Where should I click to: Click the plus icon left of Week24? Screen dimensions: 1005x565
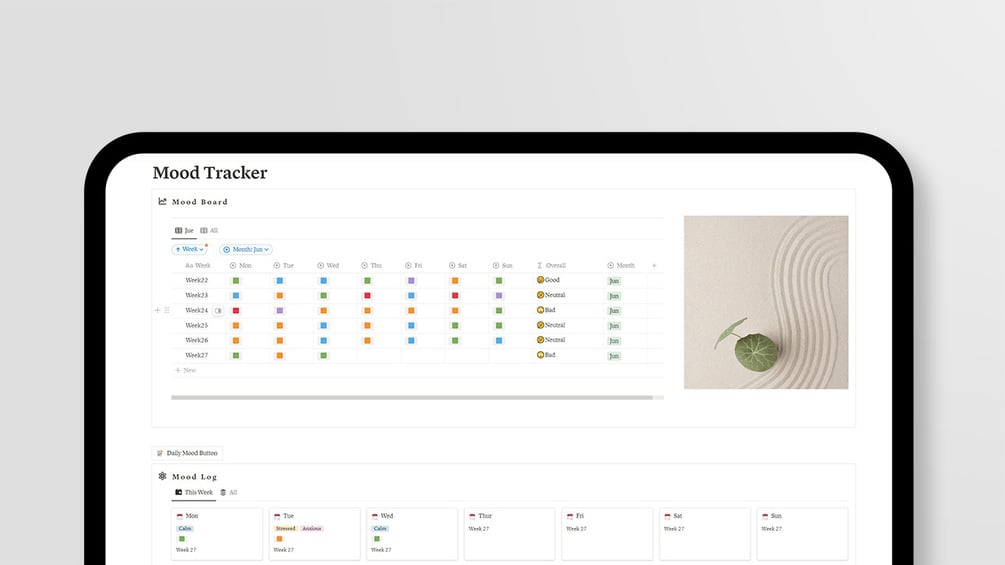pos(158,310)
